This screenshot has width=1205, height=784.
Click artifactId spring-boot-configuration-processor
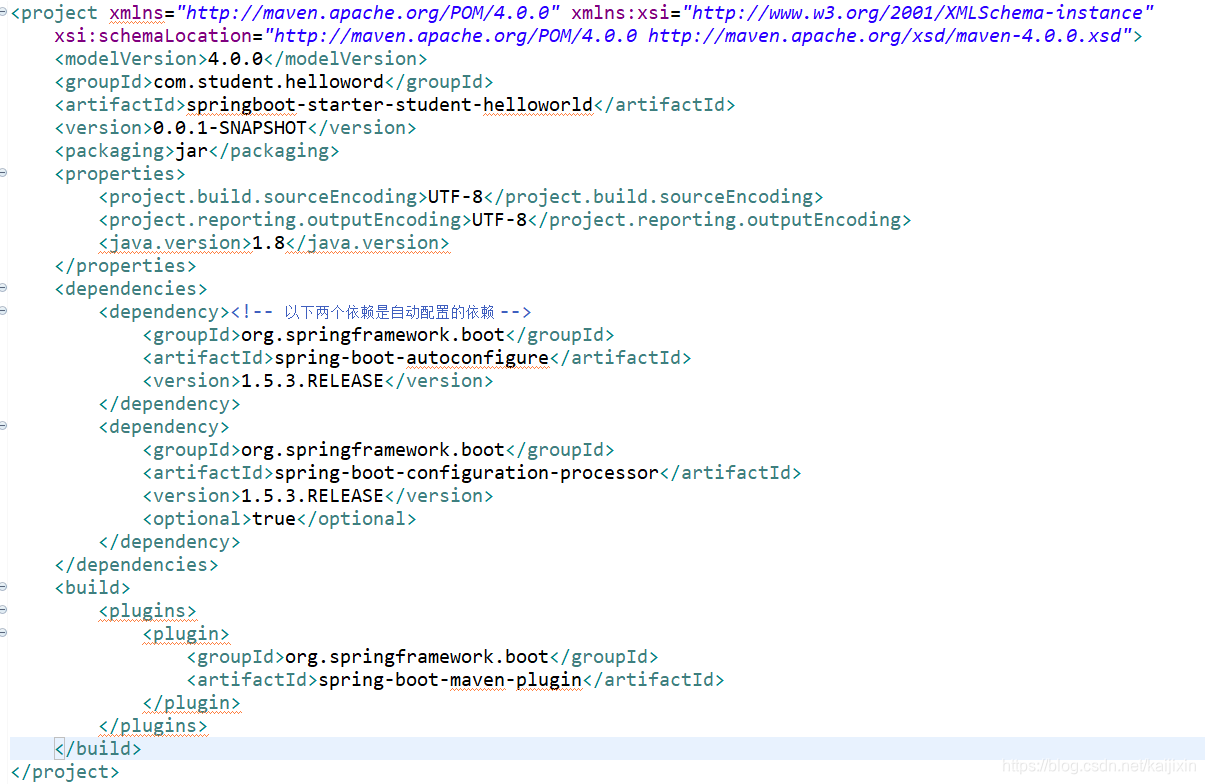[x=466, y=473]
